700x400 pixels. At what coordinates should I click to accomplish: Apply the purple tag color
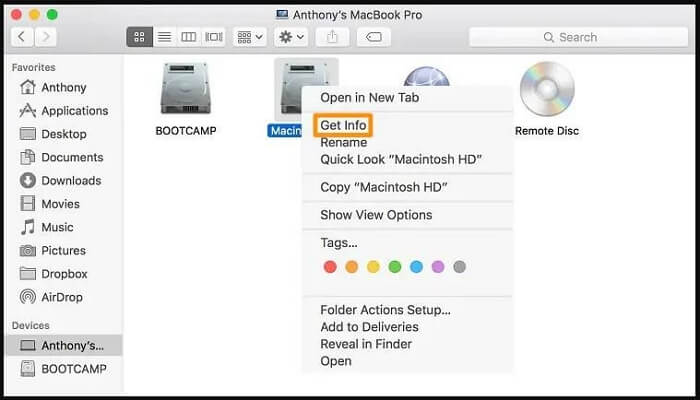point(438,267)
